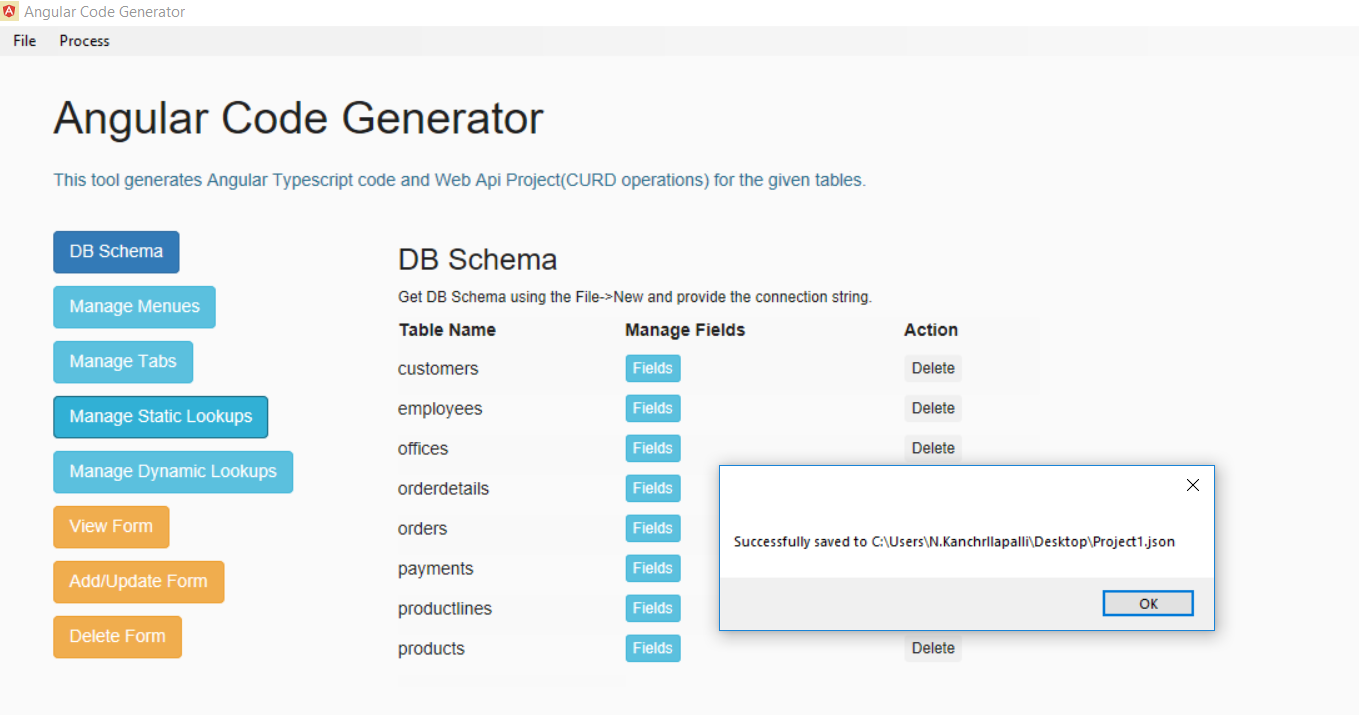Delete the products table
The image size is (1359, 715).
point(933,649)
